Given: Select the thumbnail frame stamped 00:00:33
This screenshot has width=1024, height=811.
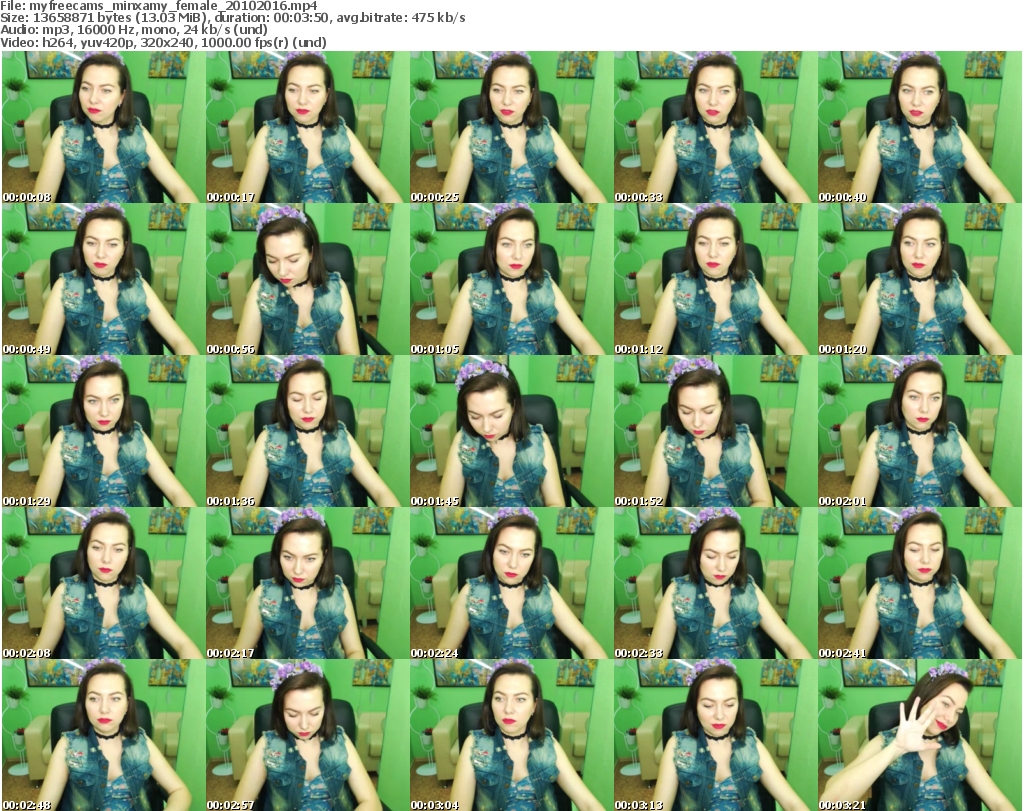Looking at the screenshot, I should [x=715, y=127].
